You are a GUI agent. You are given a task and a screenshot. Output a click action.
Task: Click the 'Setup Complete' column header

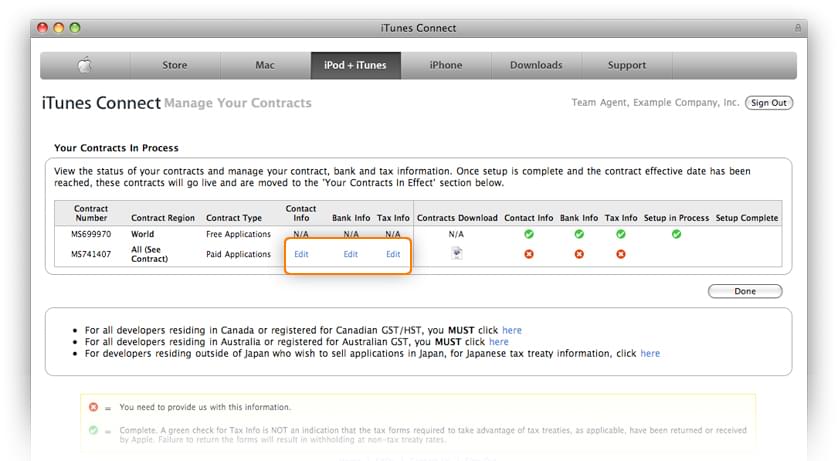click(747, 218)
